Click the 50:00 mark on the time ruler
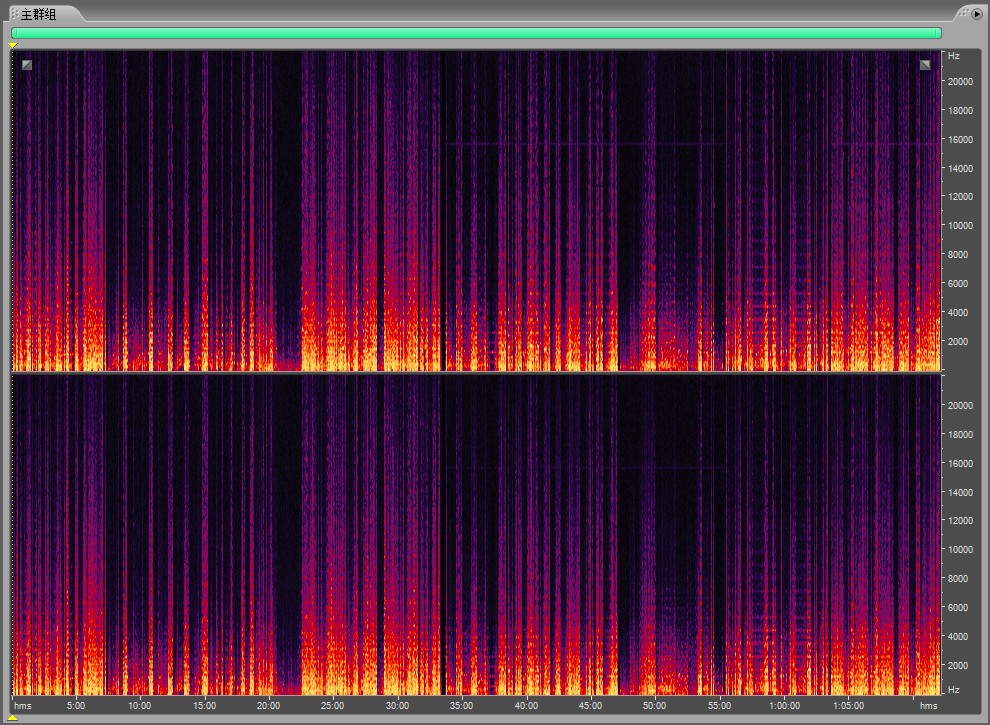This screenshot has width=990, height=725. [655, 705]
